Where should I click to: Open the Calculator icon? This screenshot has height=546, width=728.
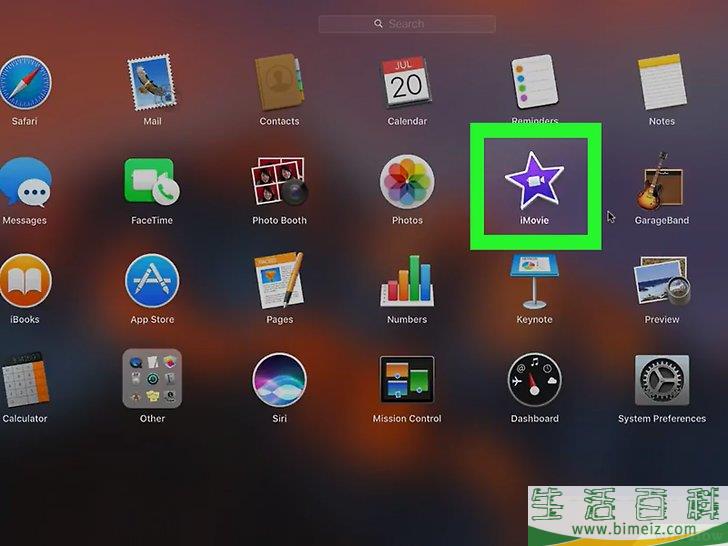click(25, 380)
